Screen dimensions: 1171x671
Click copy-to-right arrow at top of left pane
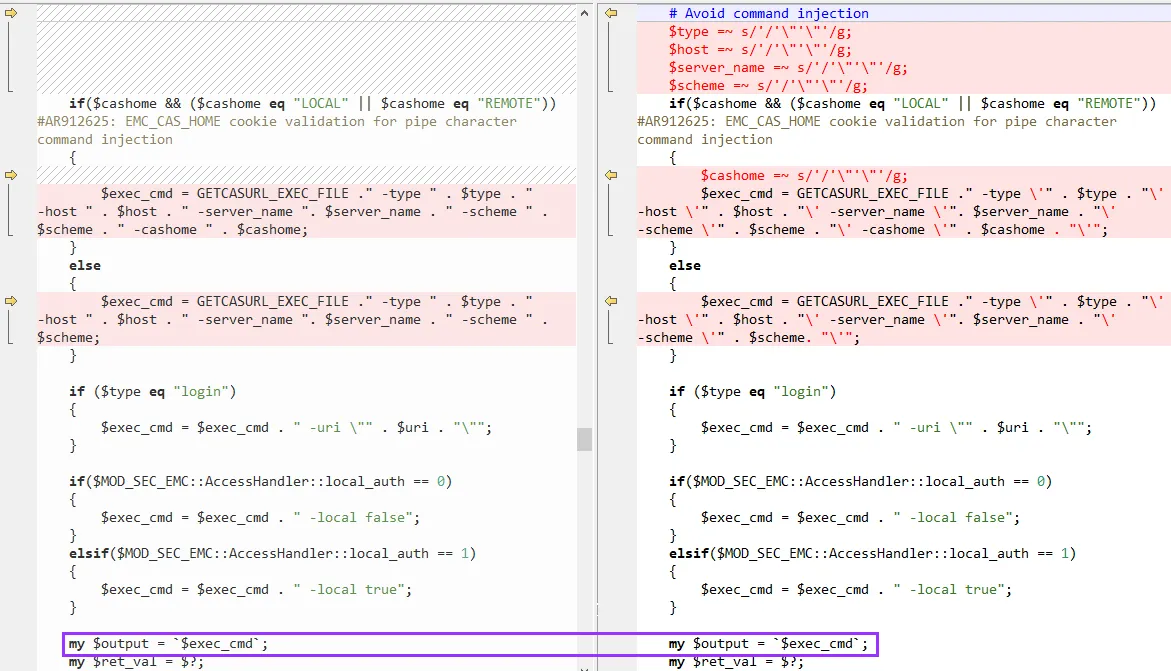coord(11,13)
